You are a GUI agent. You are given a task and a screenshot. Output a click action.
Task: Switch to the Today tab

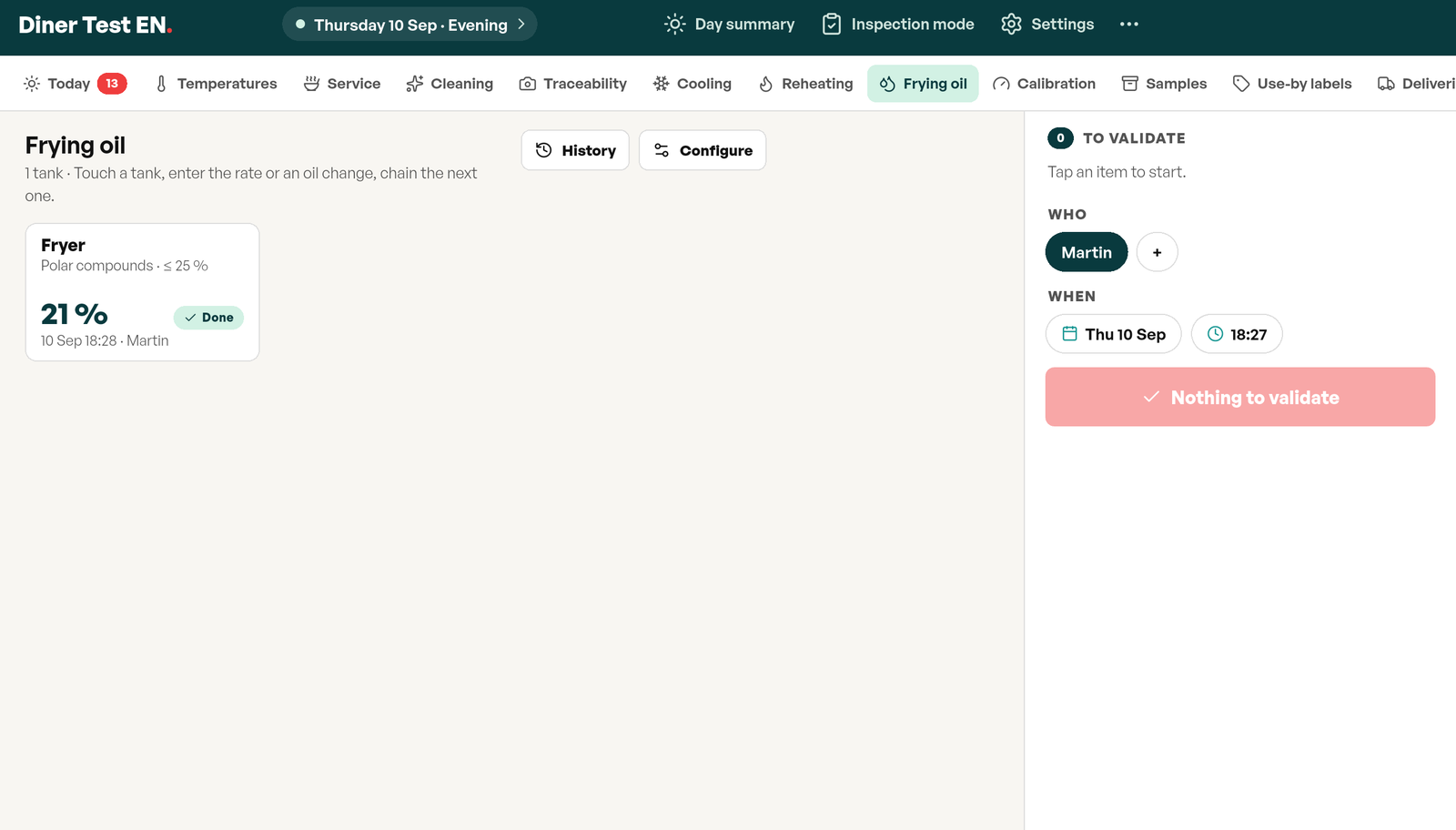pyautogui.click(x=75, y=84)
